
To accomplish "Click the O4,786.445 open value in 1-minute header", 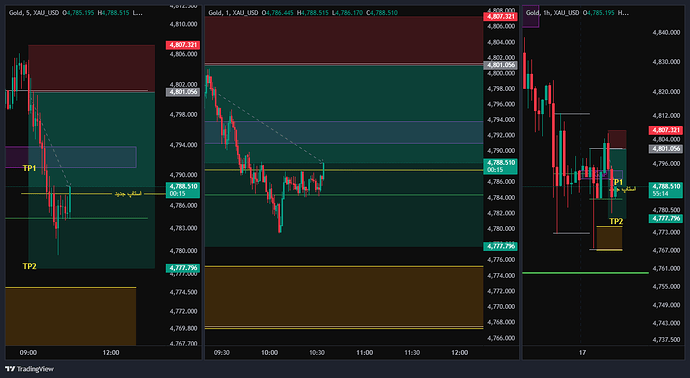I will (279, 13).
